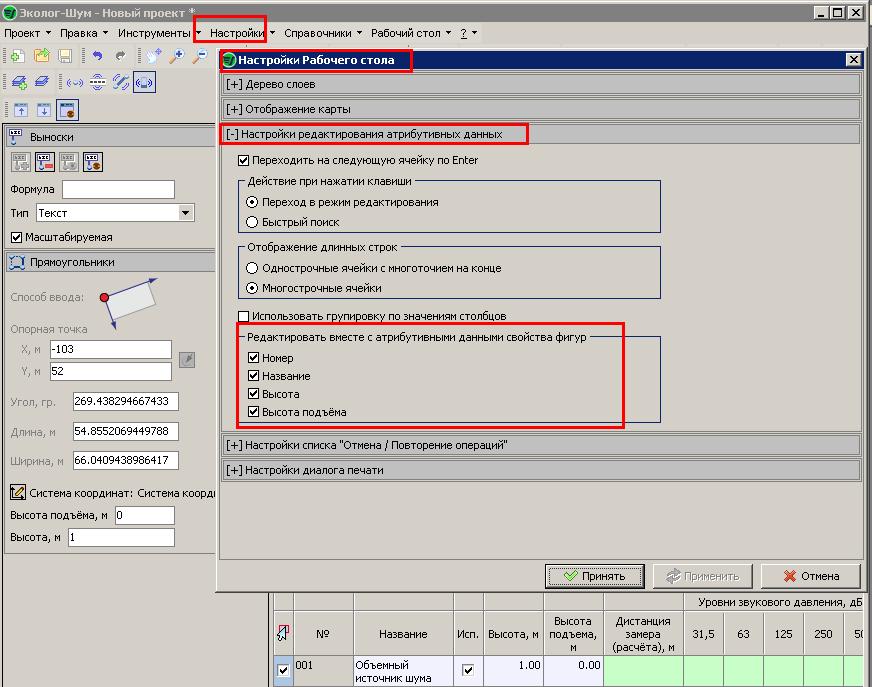
Task: Click the coordinate system edit icon
Action: click(17, 492)
